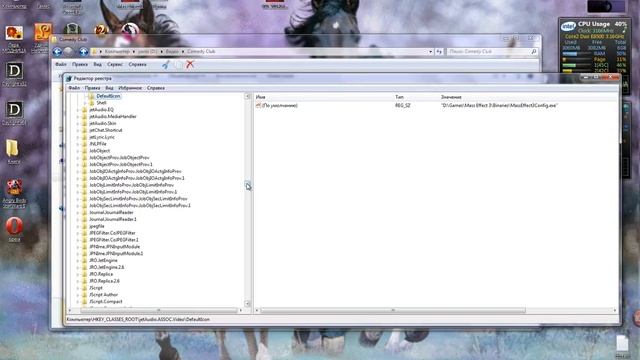640x360 pixels.
Task: Open Избранное menu in Registry Editor
Action: click(130, 88)
